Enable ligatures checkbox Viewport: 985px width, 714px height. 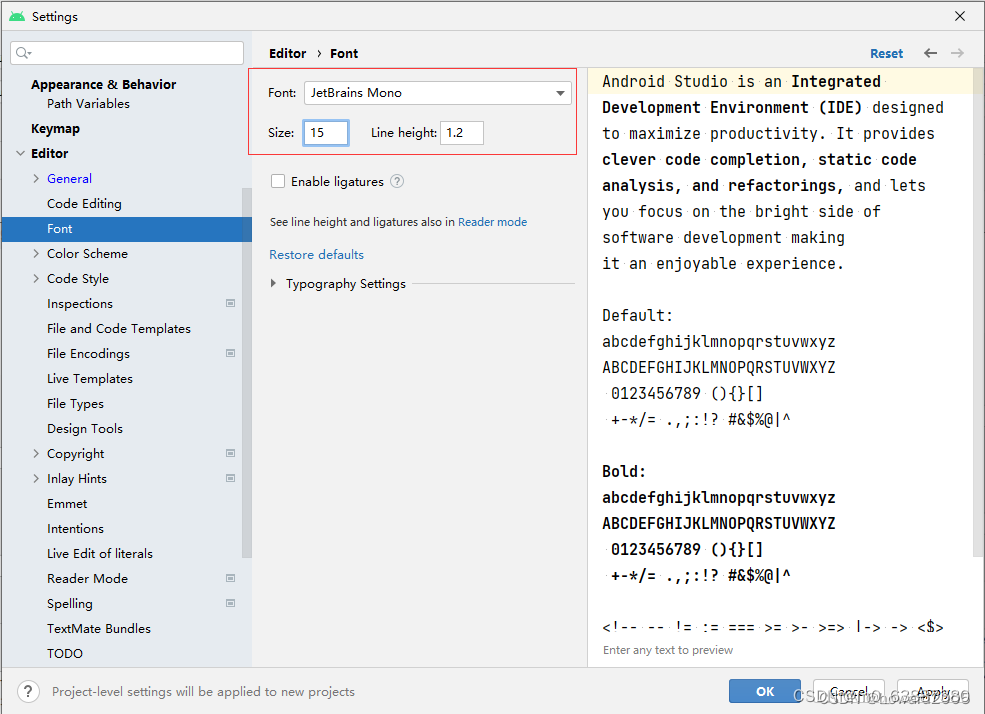pyautogui.click(x=278, y=181)
